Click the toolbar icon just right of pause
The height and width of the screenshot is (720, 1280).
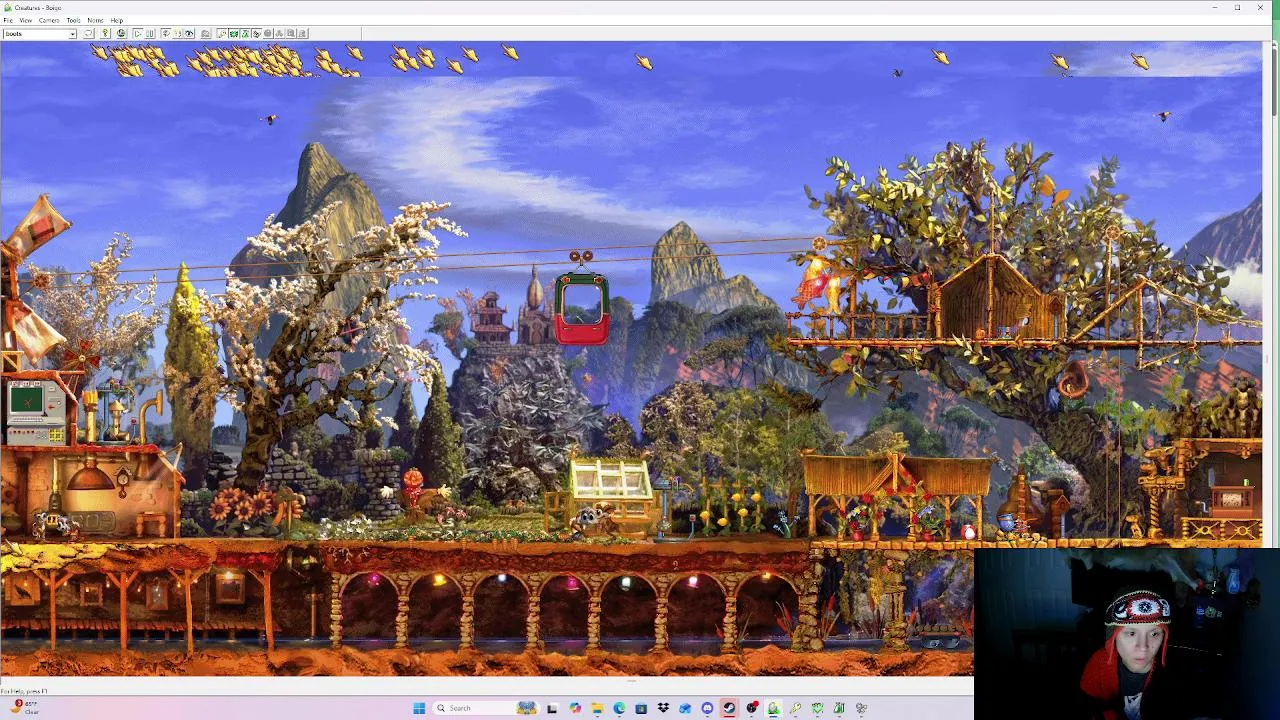tap(165, 34)
